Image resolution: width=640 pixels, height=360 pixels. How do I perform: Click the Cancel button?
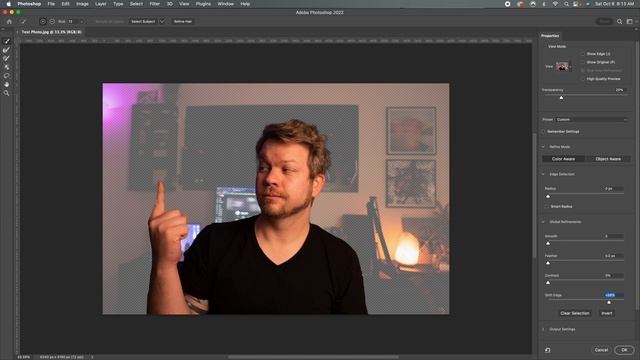pos(601,350)
